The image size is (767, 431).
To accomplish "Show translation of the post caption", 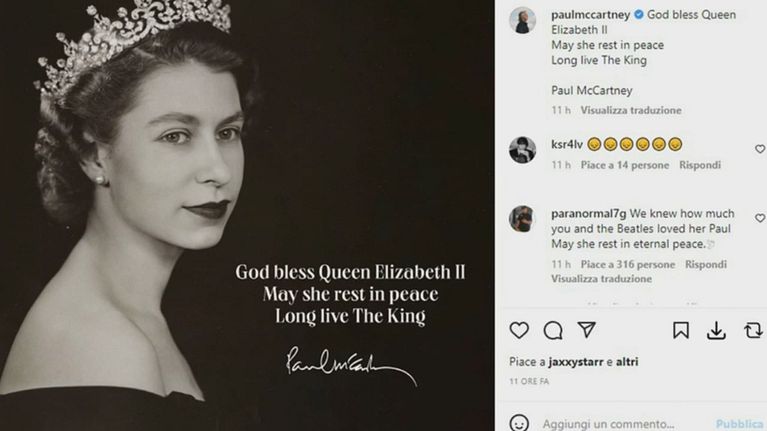I will coord(630,110).
